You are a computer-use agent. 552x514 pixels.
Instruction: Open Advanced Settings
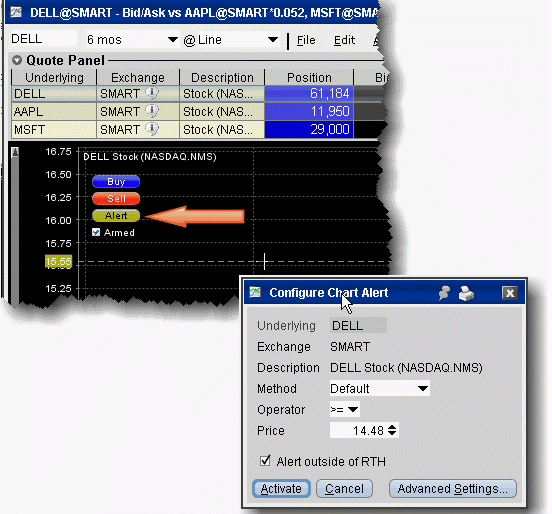click(452, 488)
